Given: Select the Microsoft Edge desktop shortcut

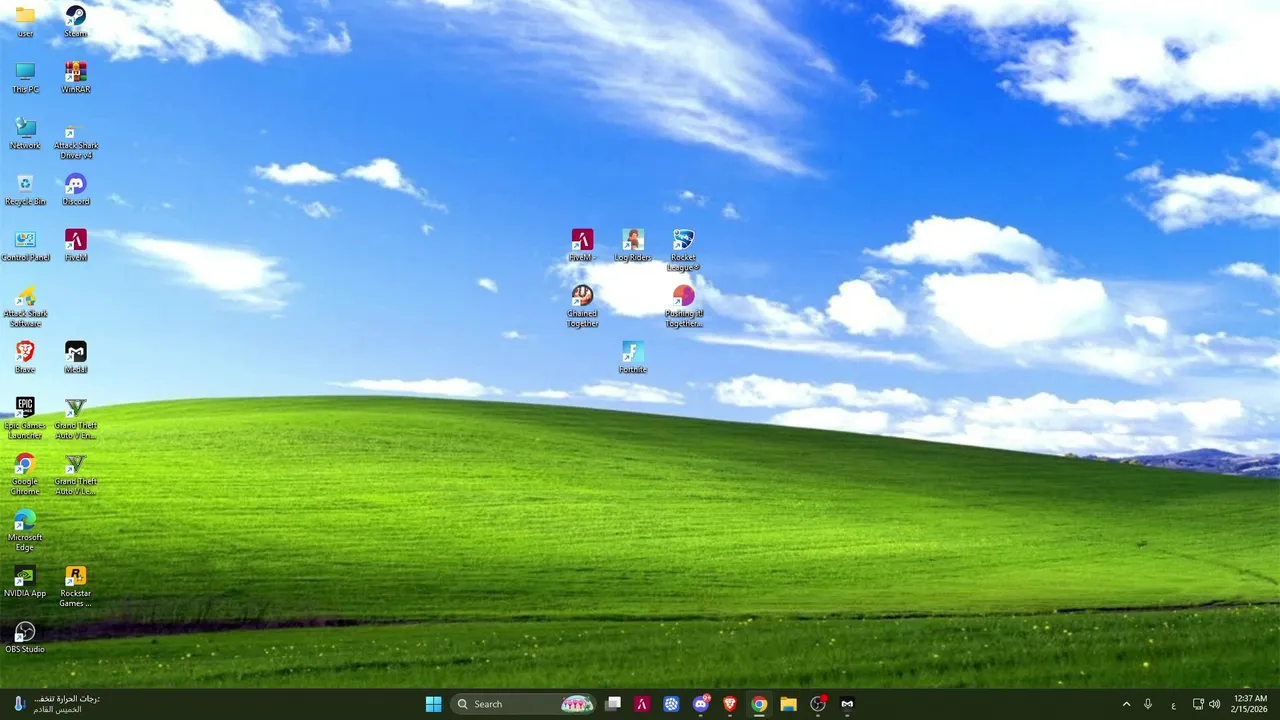Looking at the screenshot, I should [25, 530].
